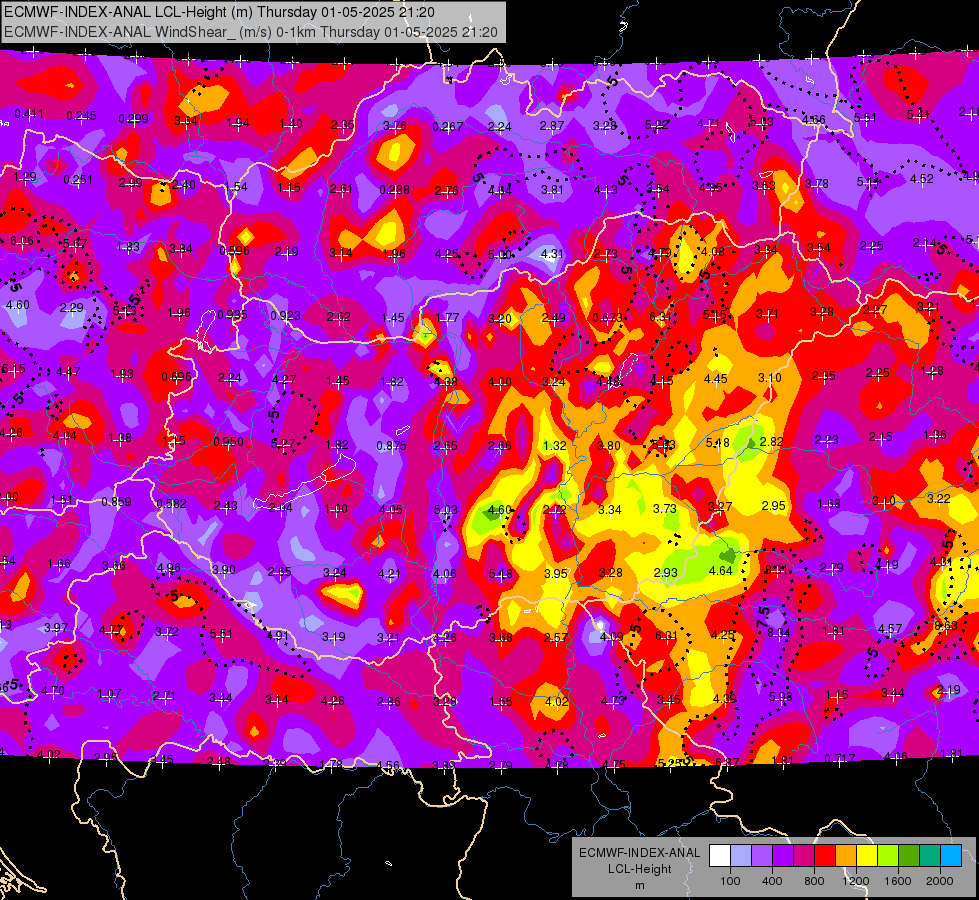Select the dark green legend swatch
This screenshot has width=979, height=900.
pos(909,856)
